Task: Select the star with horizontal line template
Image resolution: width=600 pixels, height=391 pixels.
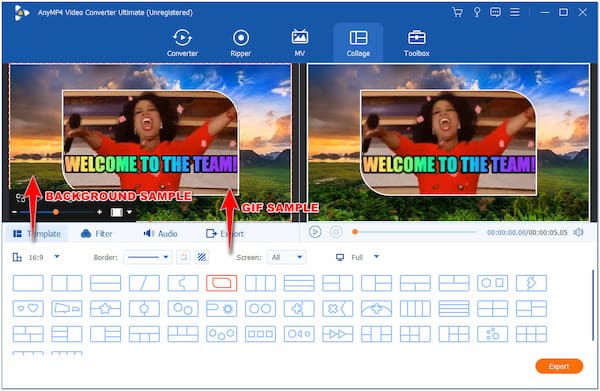Action: (x=105, y=308)
